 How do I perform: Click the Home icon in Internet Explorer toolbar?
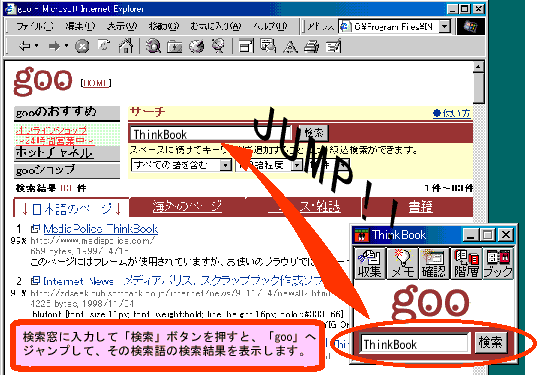pyautogui.click(x=125, y=46)
